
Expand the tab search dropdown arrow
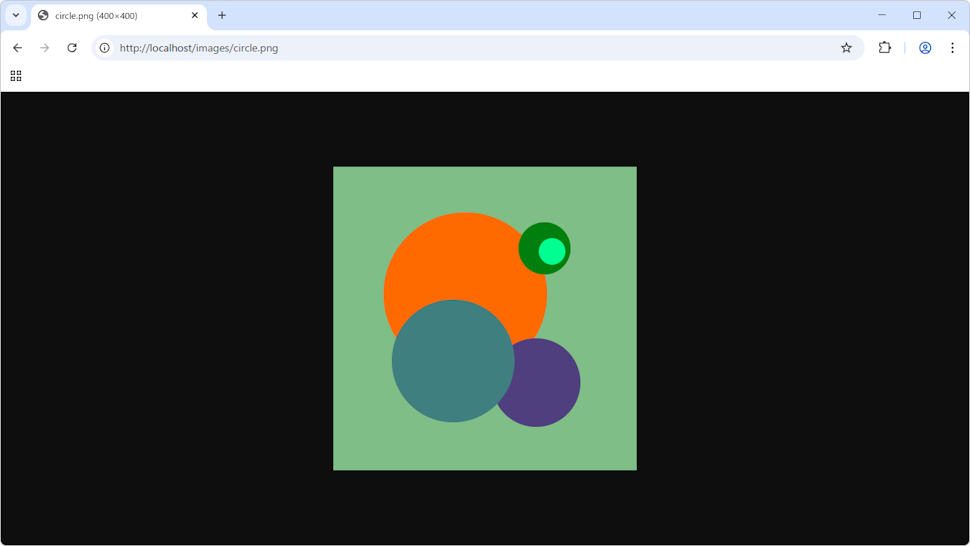(16, 15)
